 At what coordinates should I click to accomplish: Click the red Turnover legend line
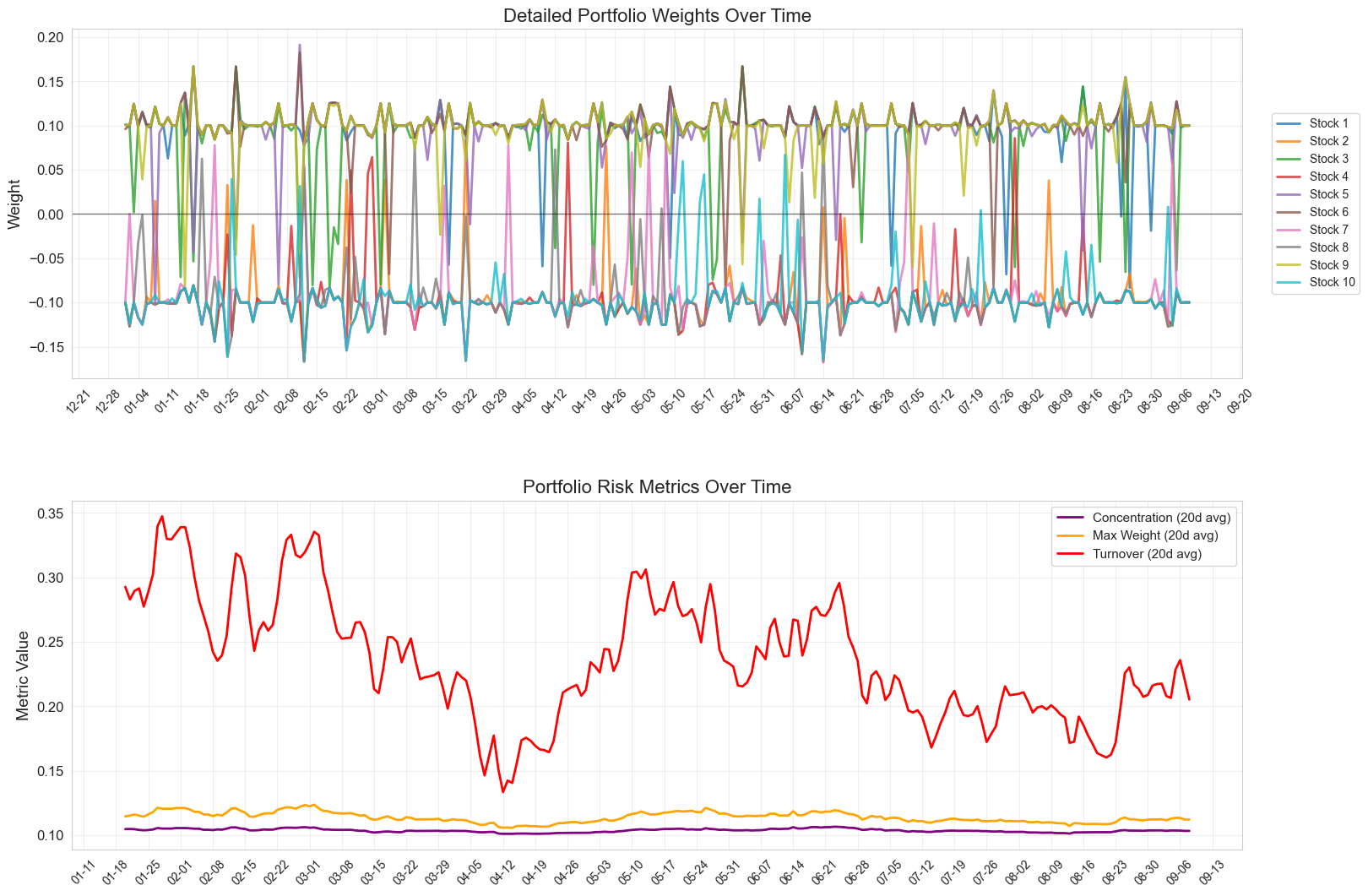pyautogui.click(x=1071, y=554)
